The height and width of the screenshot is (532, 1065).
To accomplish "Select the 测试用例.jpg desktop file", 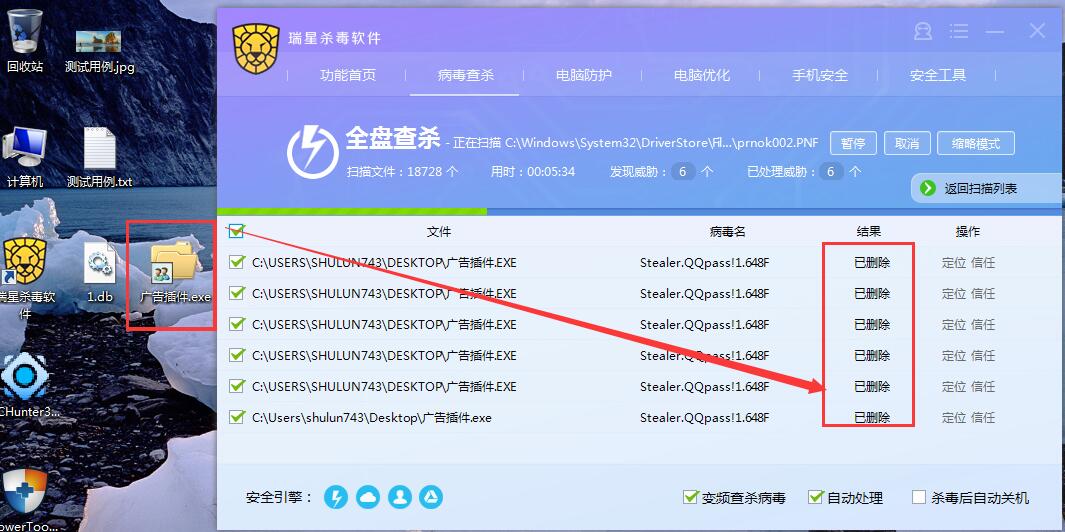I will tap(99, 51).
